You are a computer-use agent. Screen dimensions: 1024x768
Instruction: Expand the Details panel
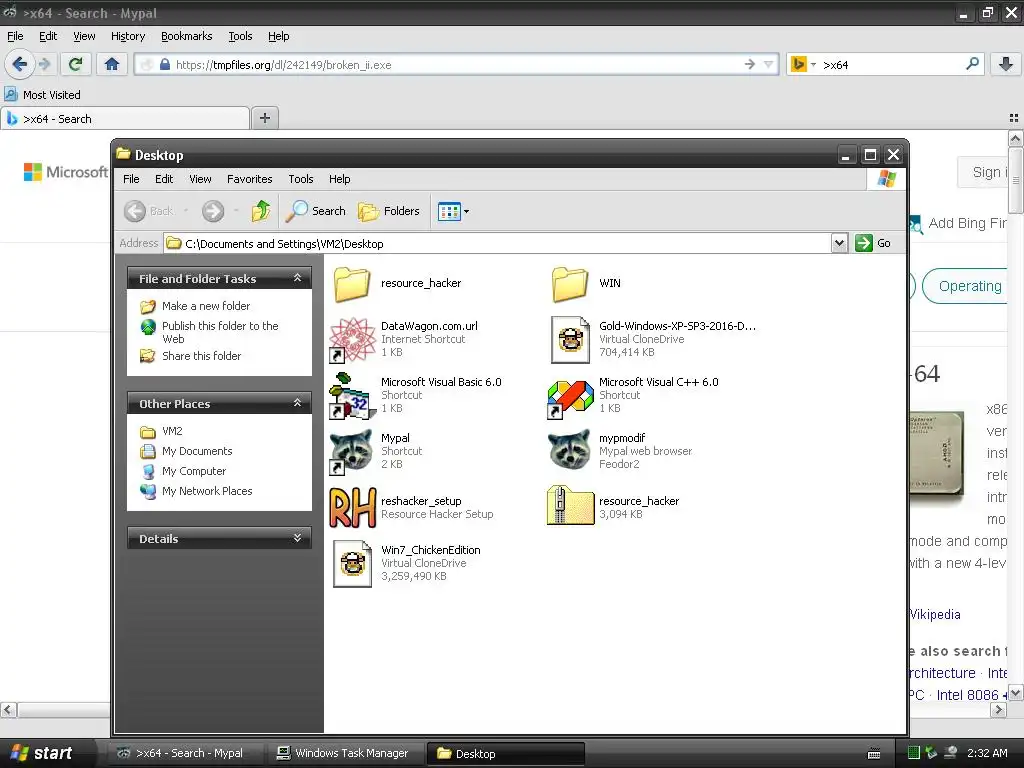coord(297,538)
